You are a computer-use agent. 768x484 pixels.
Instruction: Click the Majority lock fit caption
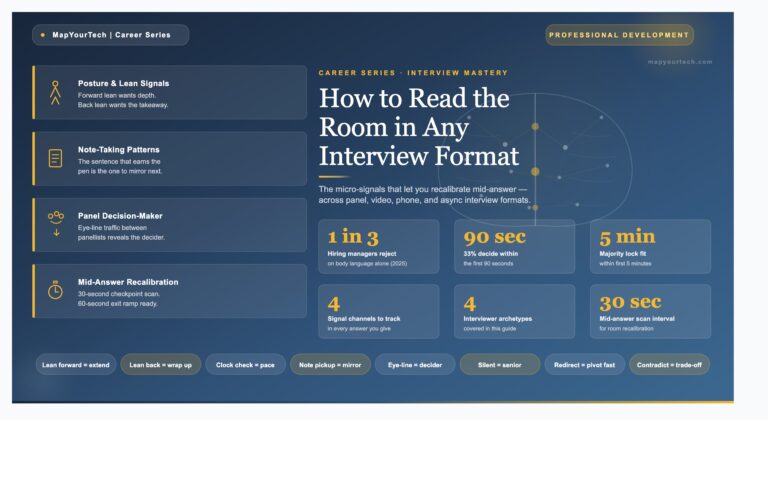click(623, 254)
